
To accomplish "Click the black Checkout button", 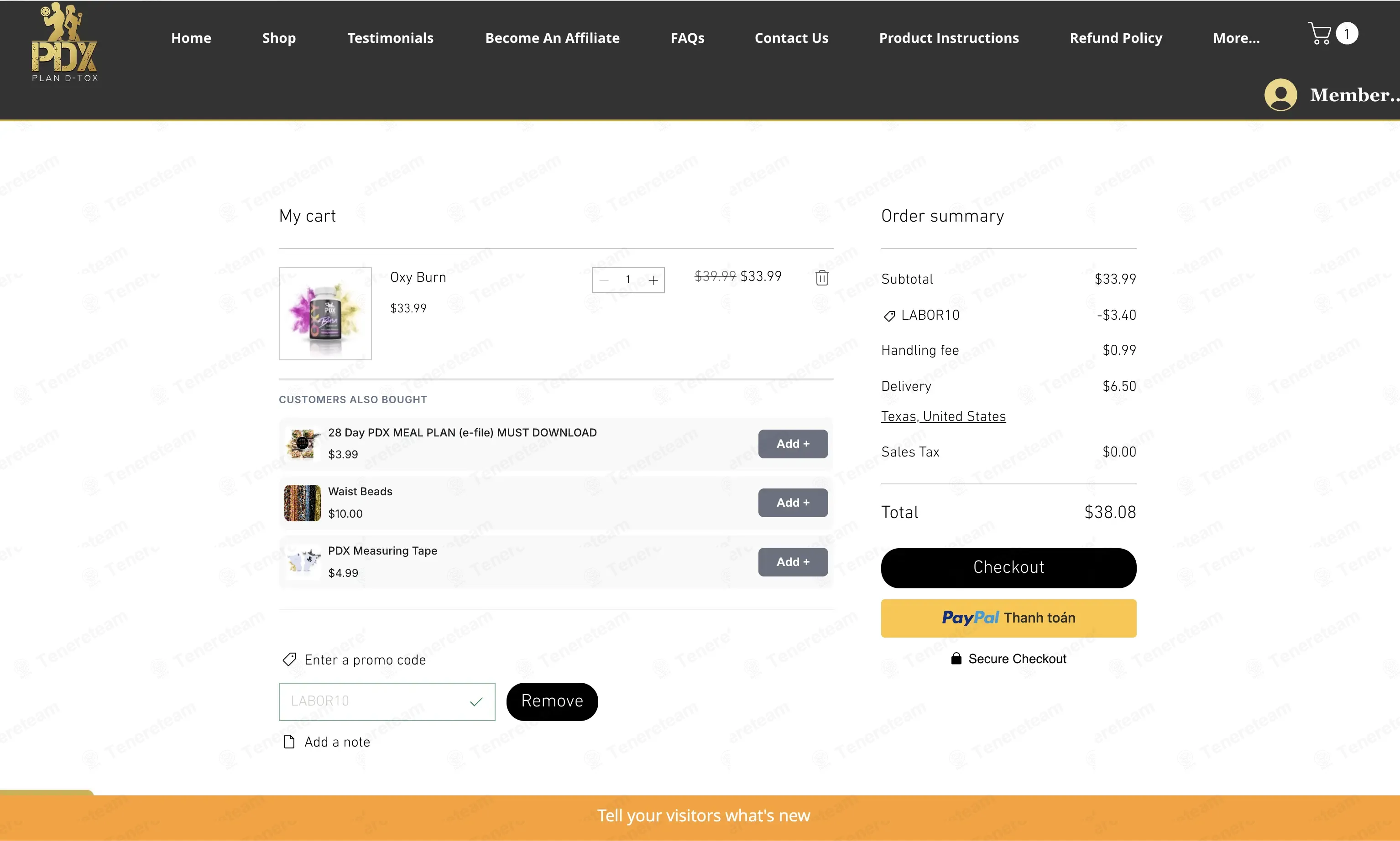I will click(x=1008, y=568).
